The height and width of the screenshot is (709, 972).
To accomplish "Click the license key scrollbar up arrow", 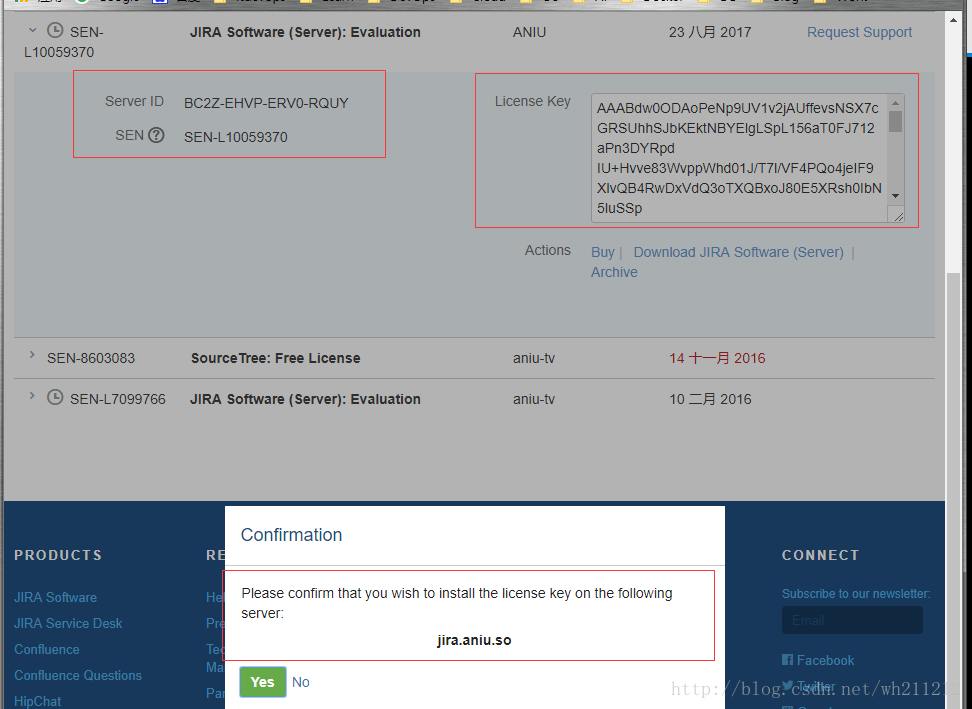I will pyautogui.click(x=896, y=102).
